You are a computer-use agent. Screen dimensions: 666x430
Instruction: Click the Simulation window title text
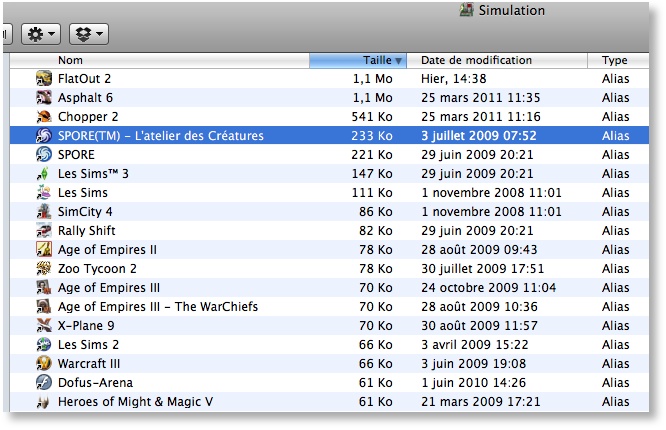pyautogui.click(x=511, y=10)
